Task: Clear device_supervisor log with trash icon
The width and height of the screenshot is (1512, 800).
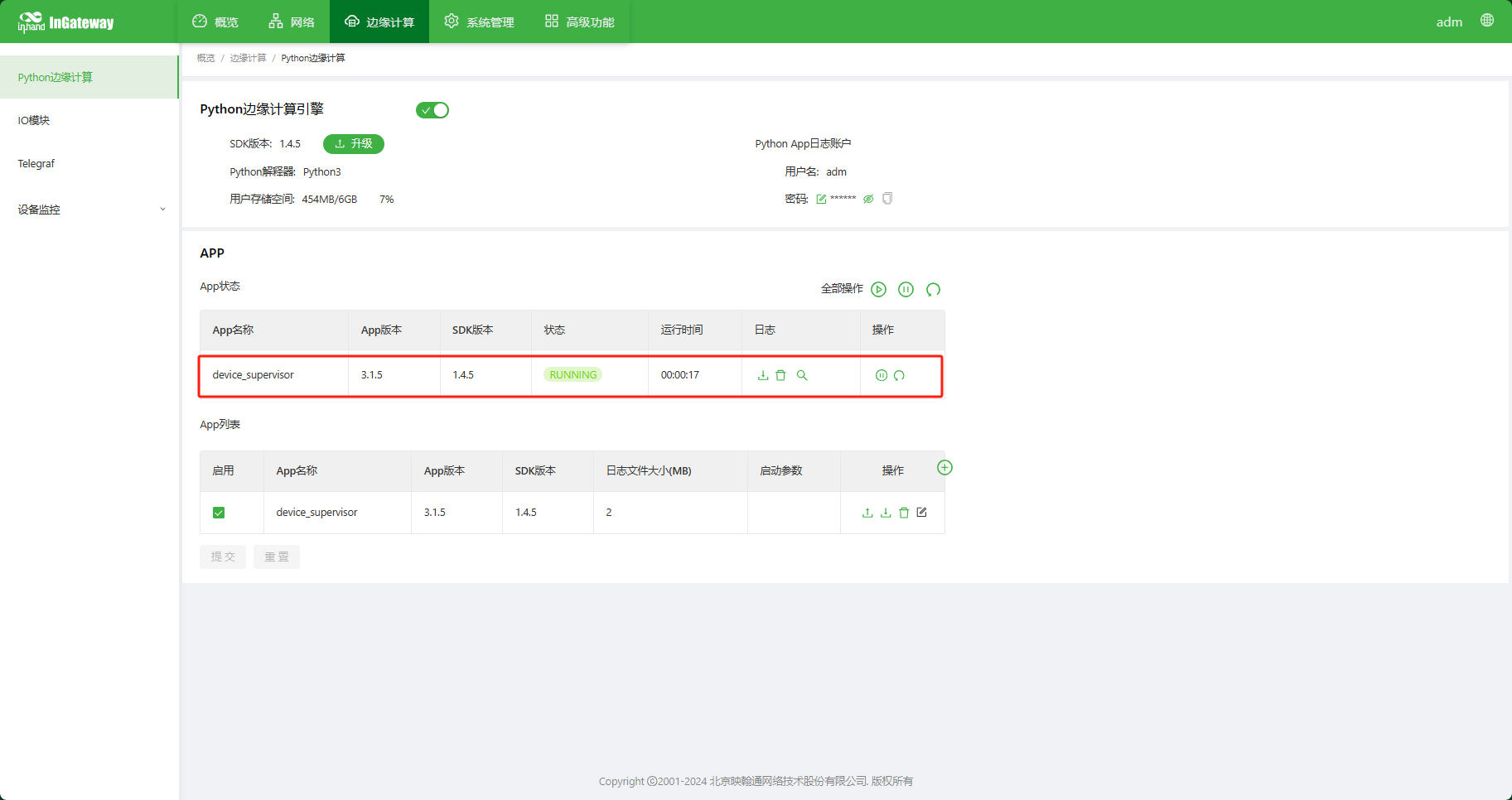Action: click(x=780, y=375)
